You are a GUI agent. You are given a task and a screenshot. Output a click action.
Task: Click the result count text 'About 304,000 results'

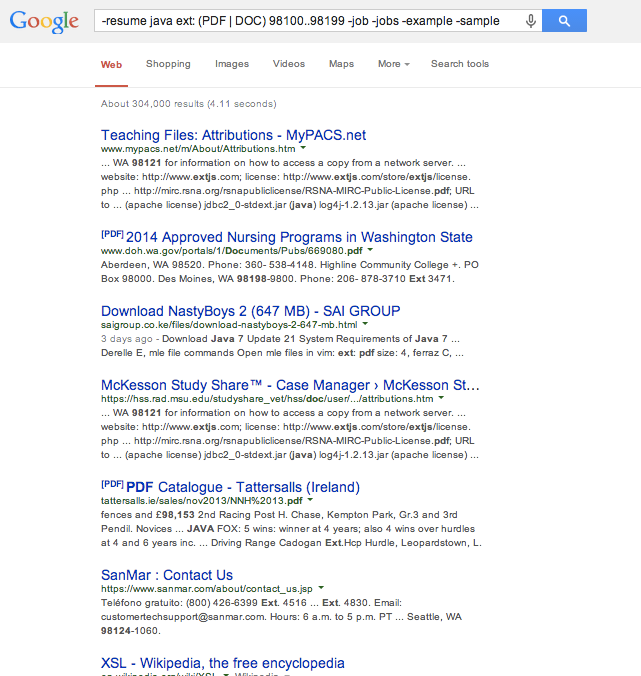click(x=152, y=104)
